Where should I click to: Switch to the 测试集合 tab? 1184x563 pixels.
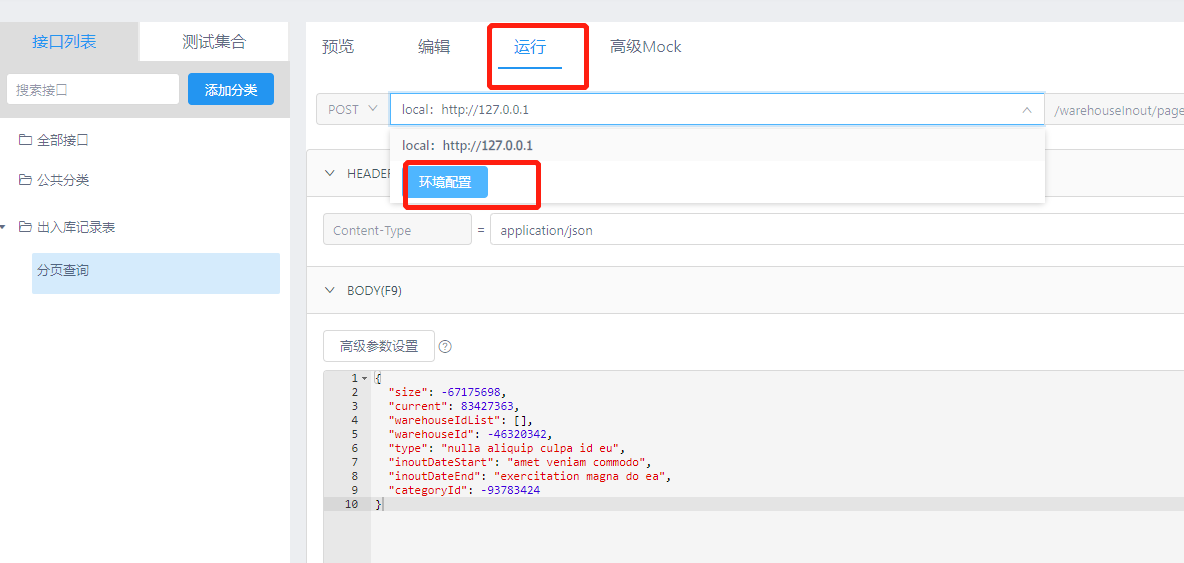tap(214, 42)
